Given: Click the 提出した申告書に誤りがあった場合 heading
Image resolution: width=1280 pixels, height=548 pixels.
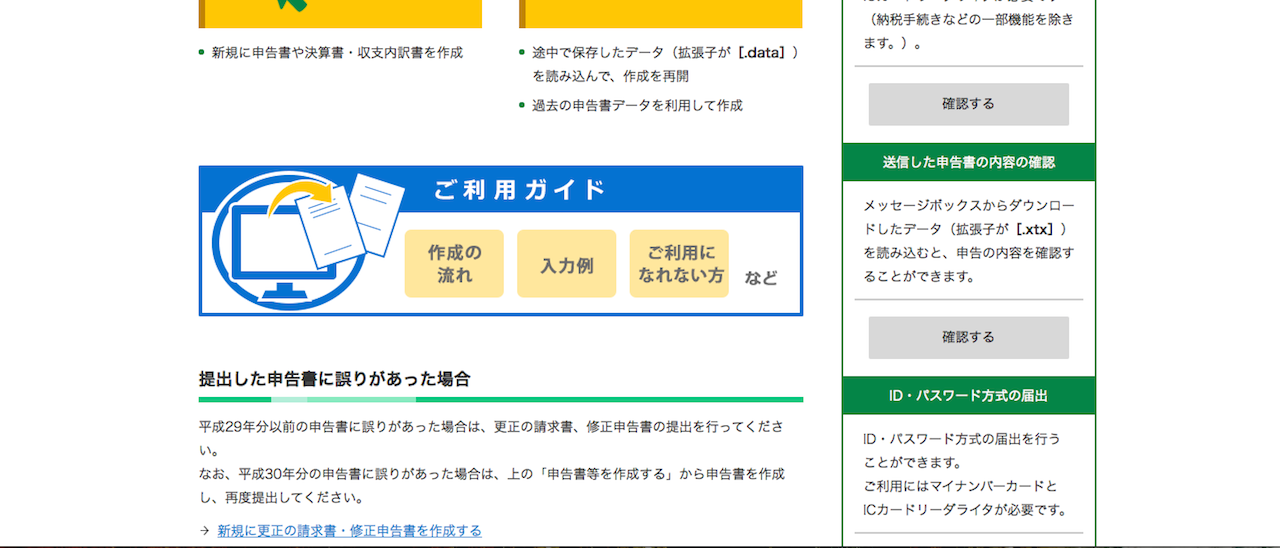Looking at the screenshot, I should 334,379.
